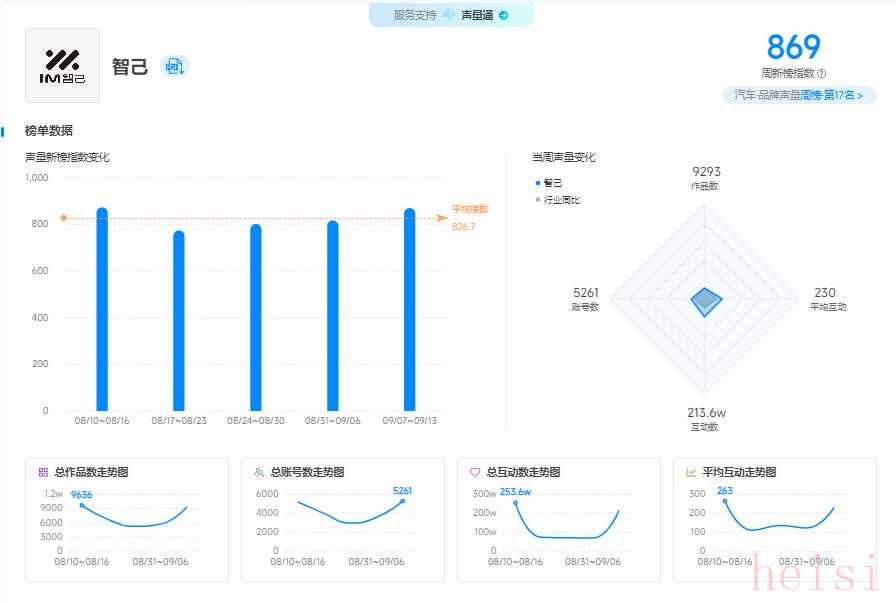The width and height of the screenshot is (896, 603).
Task: Click the 08/17~08/23 bar in index chart
Action: [179, 321]
